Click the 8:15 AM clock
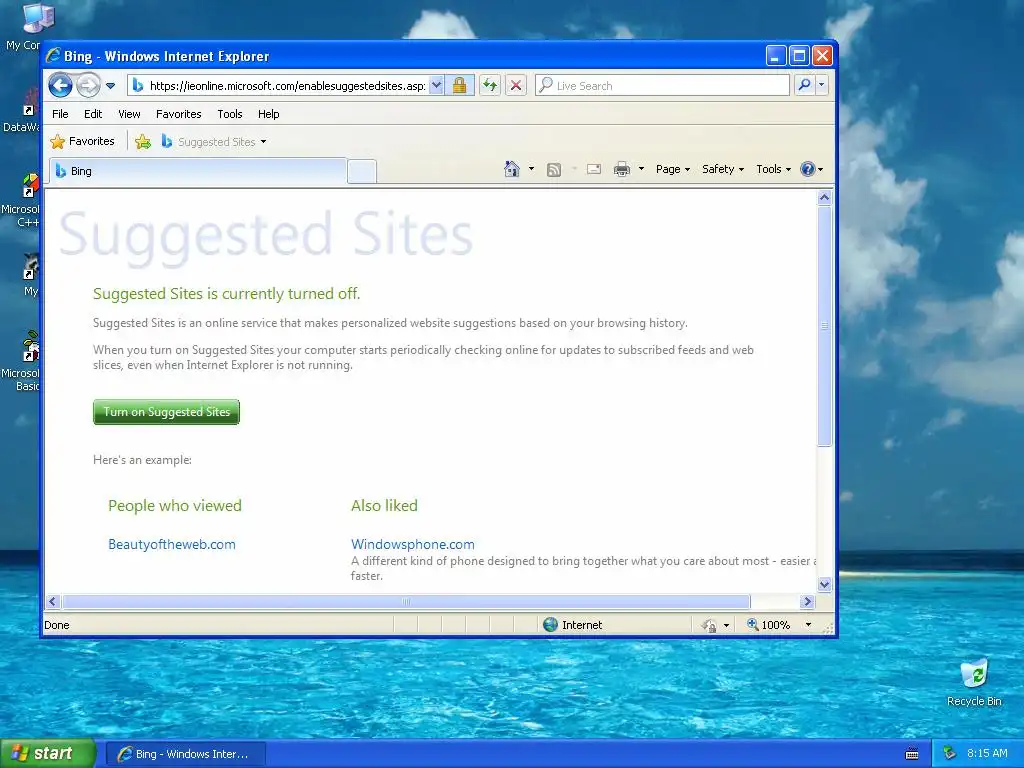Image resolution: width=1024 pixels, height=768 pixels. coord(987,754)
